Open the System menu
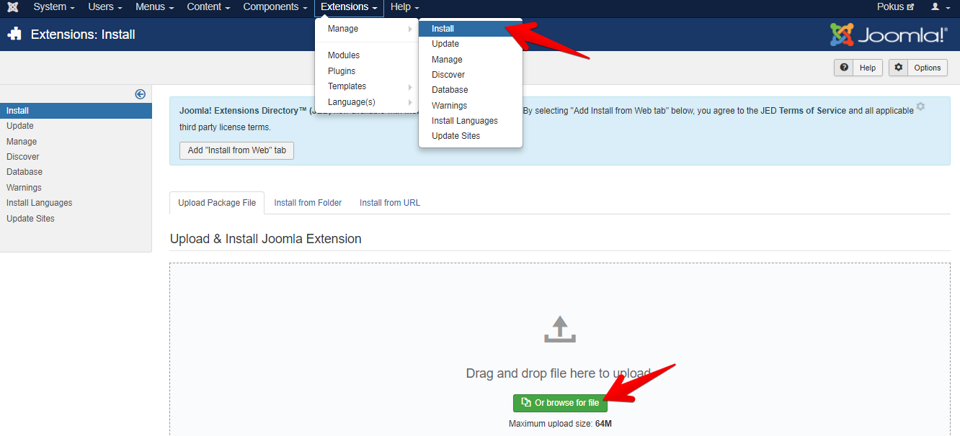This screenshot has width=960, height=436. (54, 7)
